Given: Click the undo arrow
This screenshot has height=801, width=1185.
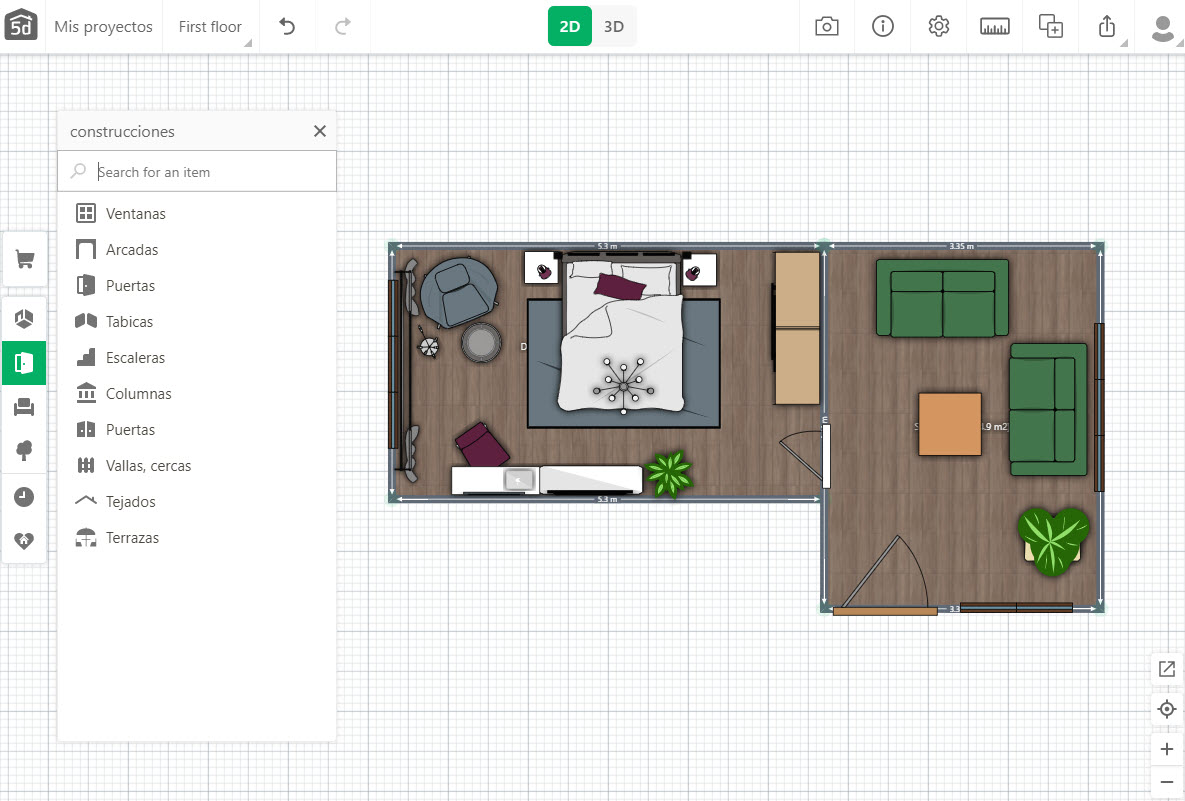Looking at the screenshot, I should coord(287,27).
